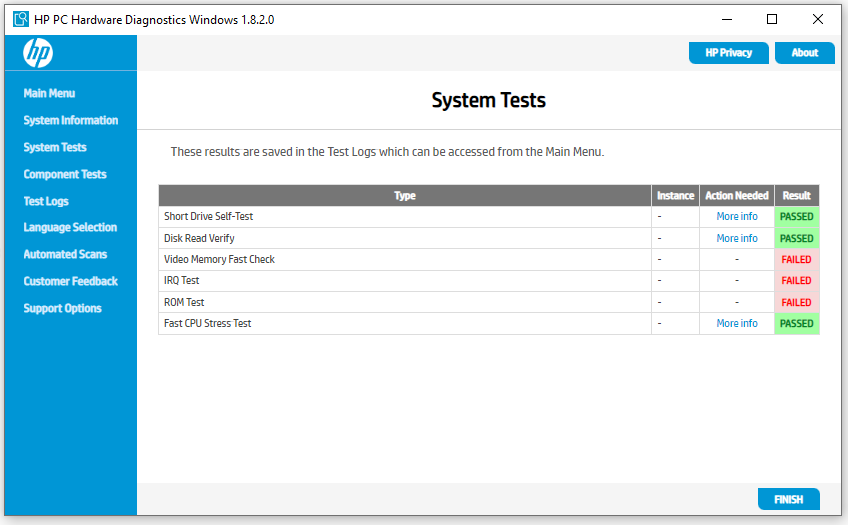
Task: Open More info for Fast CPU Stress Test
Action: [x=736, y=323]
